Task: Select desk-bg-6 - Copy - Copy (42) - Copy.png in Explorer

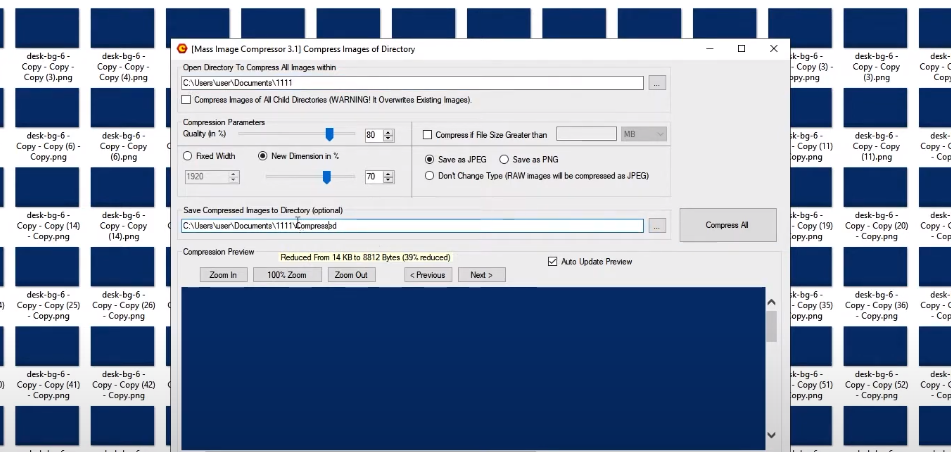Action: tap(123, 364)
